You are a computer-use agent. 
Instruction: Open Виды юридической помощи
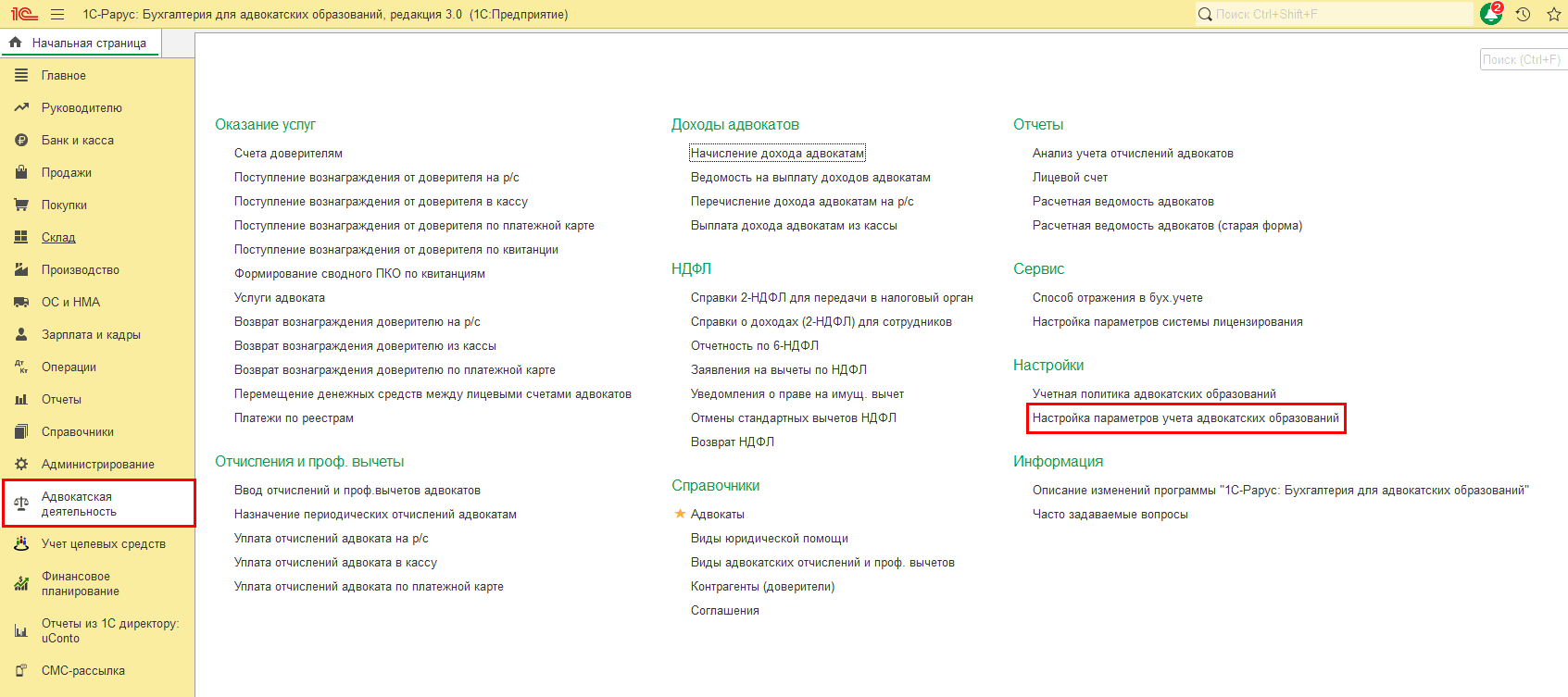click(x=770, y=538)
